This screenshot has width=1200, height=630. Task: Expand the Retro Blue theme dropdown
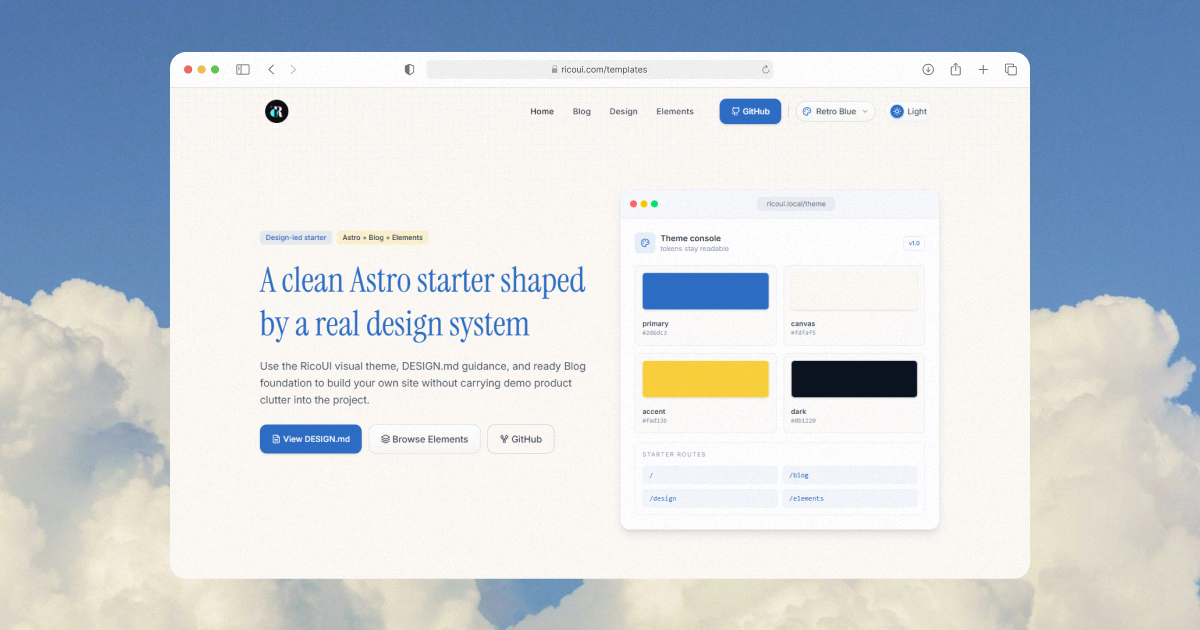click(836, 112)
